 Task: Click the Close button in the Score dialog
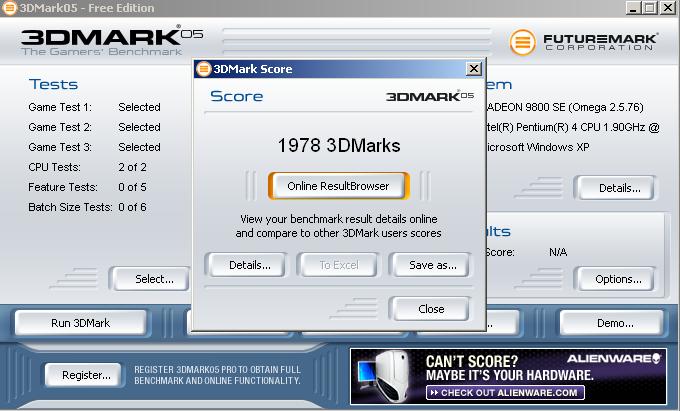[431, 309]
